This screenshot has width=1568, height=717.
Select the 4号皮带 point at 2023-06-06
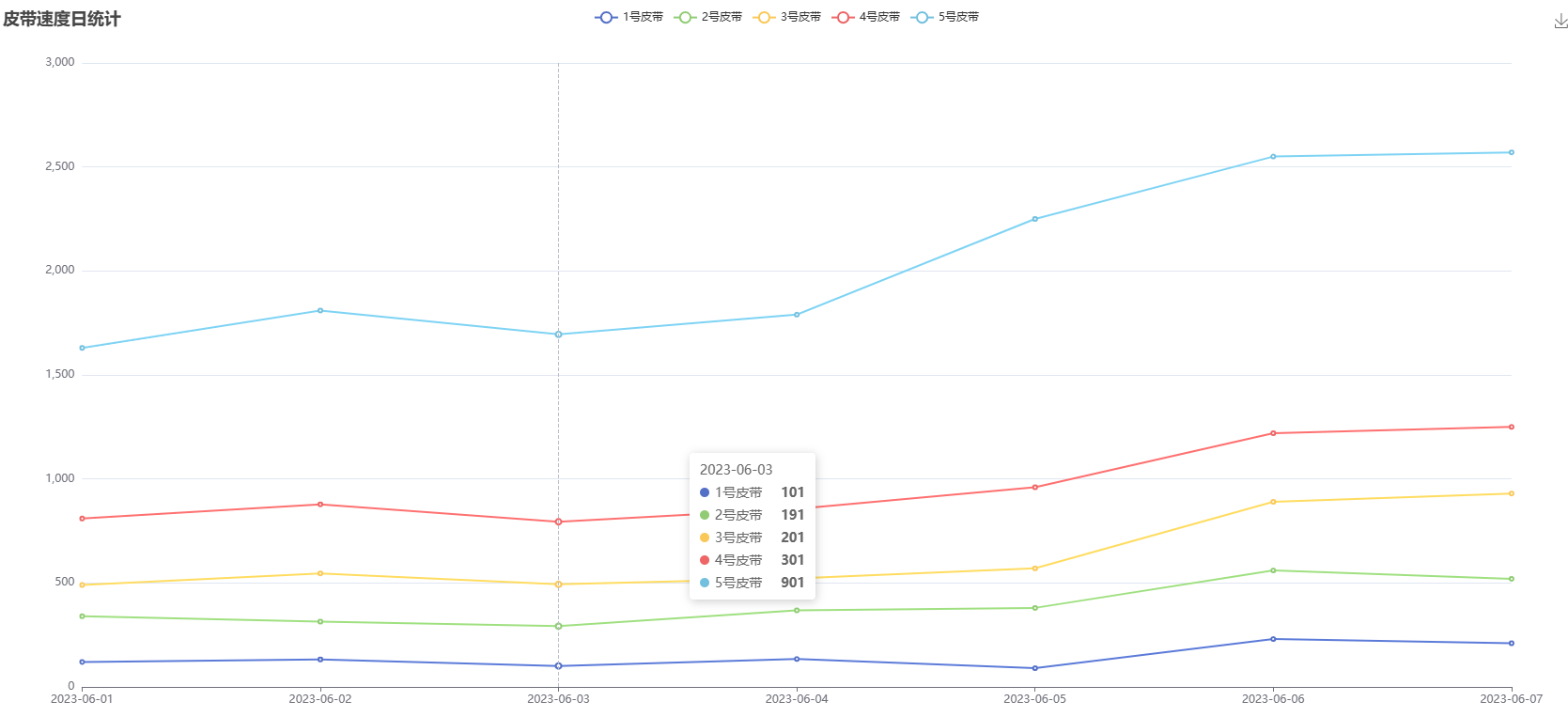[1273, 433]
